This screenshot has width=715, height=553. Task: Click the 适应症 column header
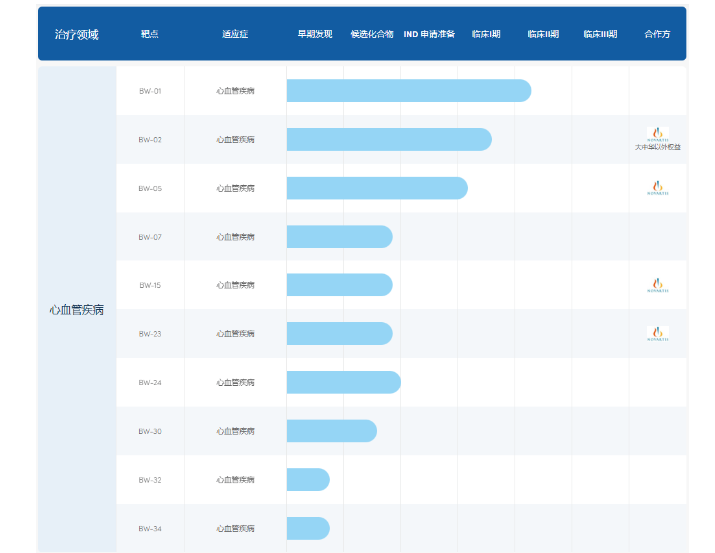(235, 34)
